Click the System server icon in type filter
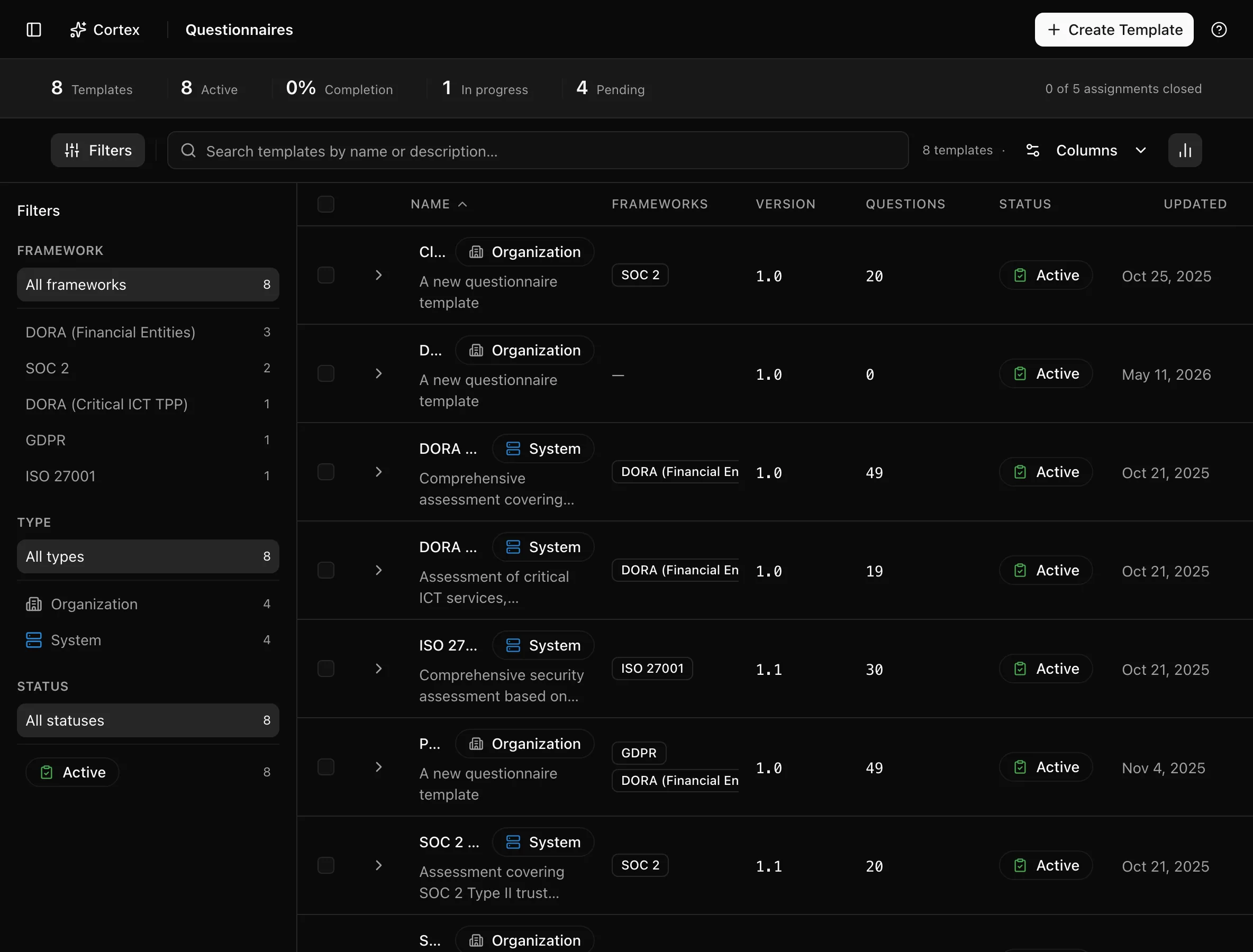The width and height of the screenshot is (1253, 952). click(34, 640)
